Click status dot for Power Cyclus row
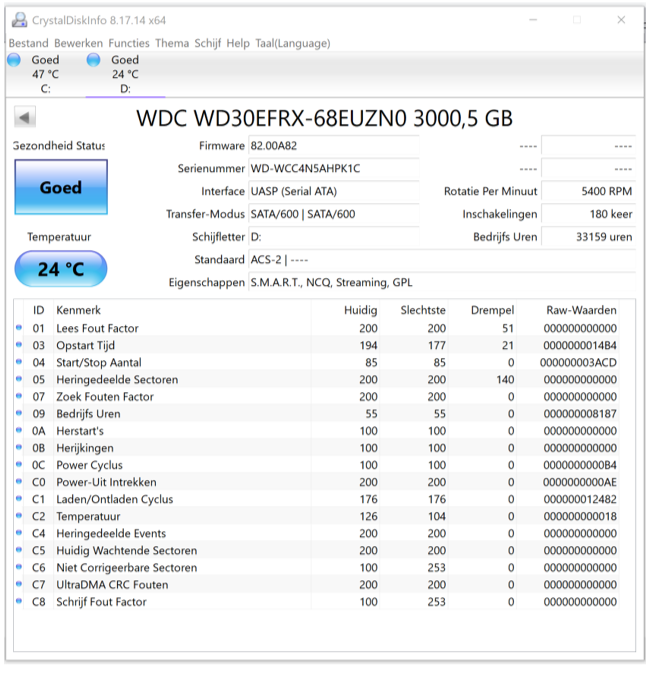The height and width of the screenshot is (688, 652). click(19, 465)
